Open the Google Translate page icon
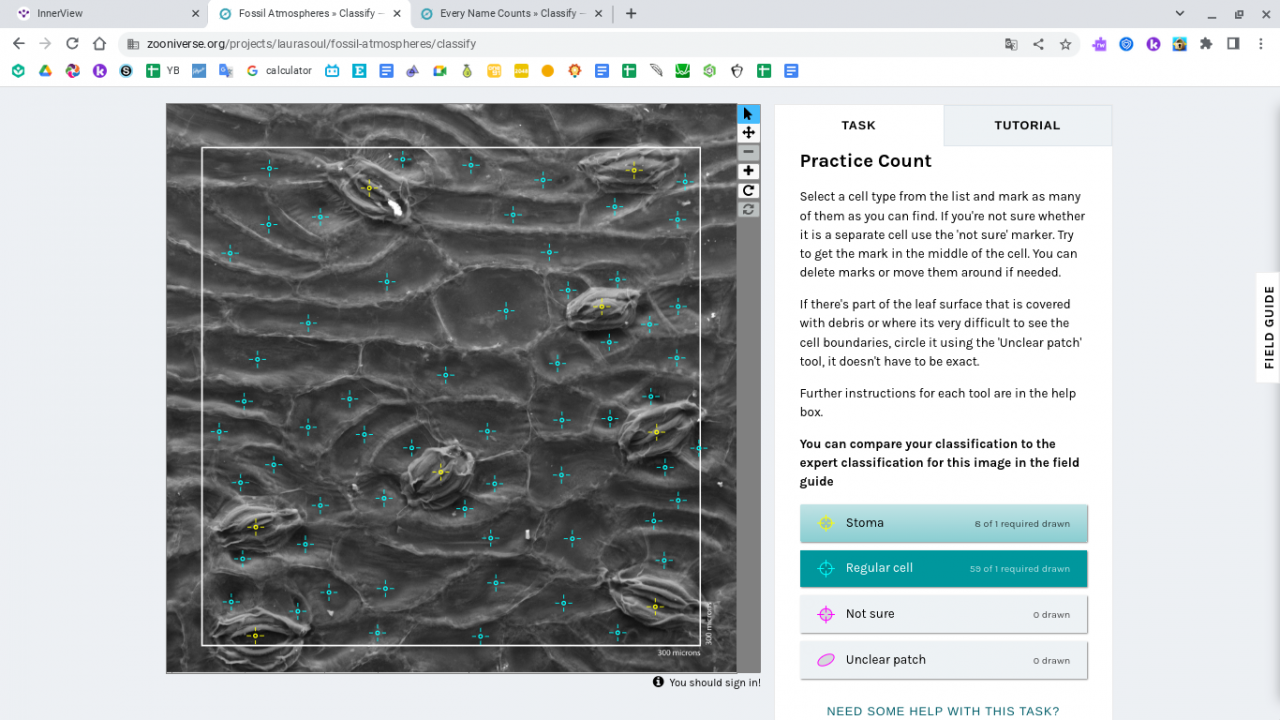The width and height of the screenshot is (1280, 720). point(1011,44)
